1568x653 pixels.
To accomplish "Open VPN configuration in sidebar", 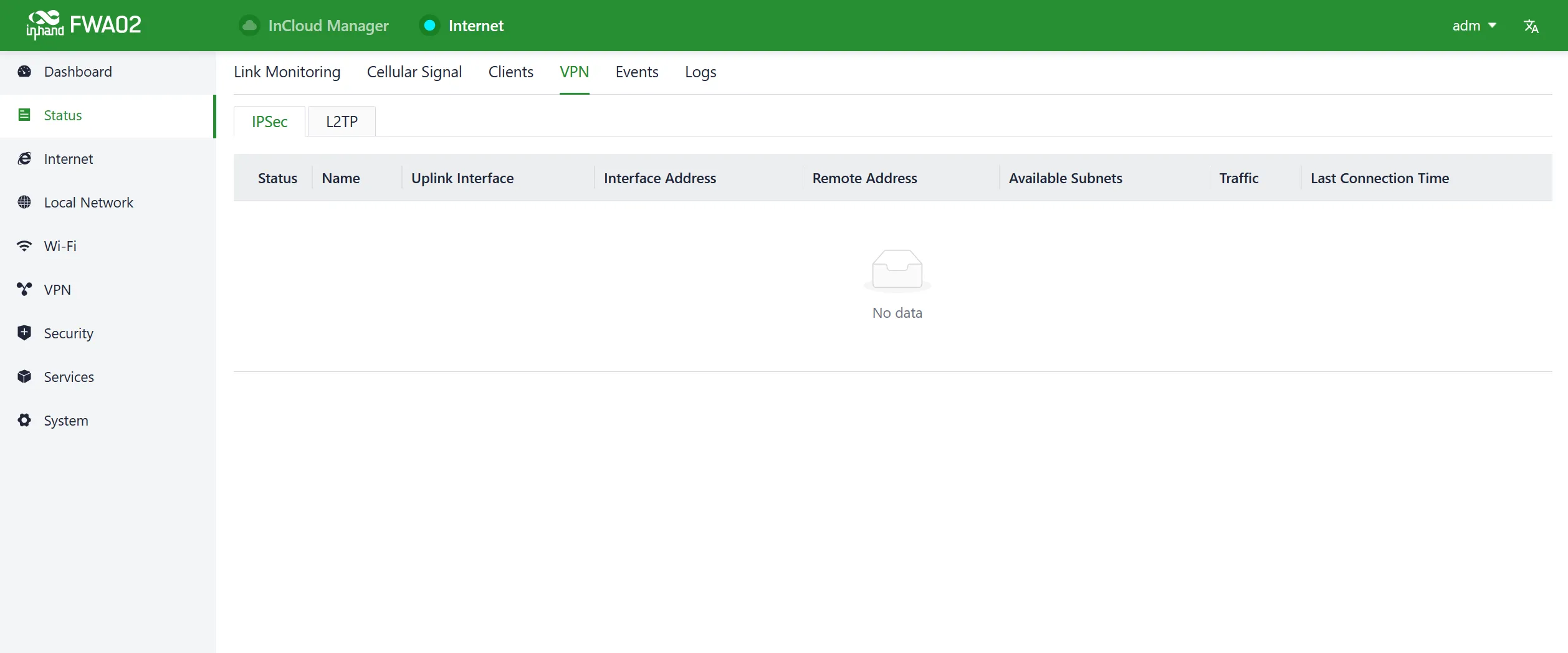I will (x=108, y=290).
